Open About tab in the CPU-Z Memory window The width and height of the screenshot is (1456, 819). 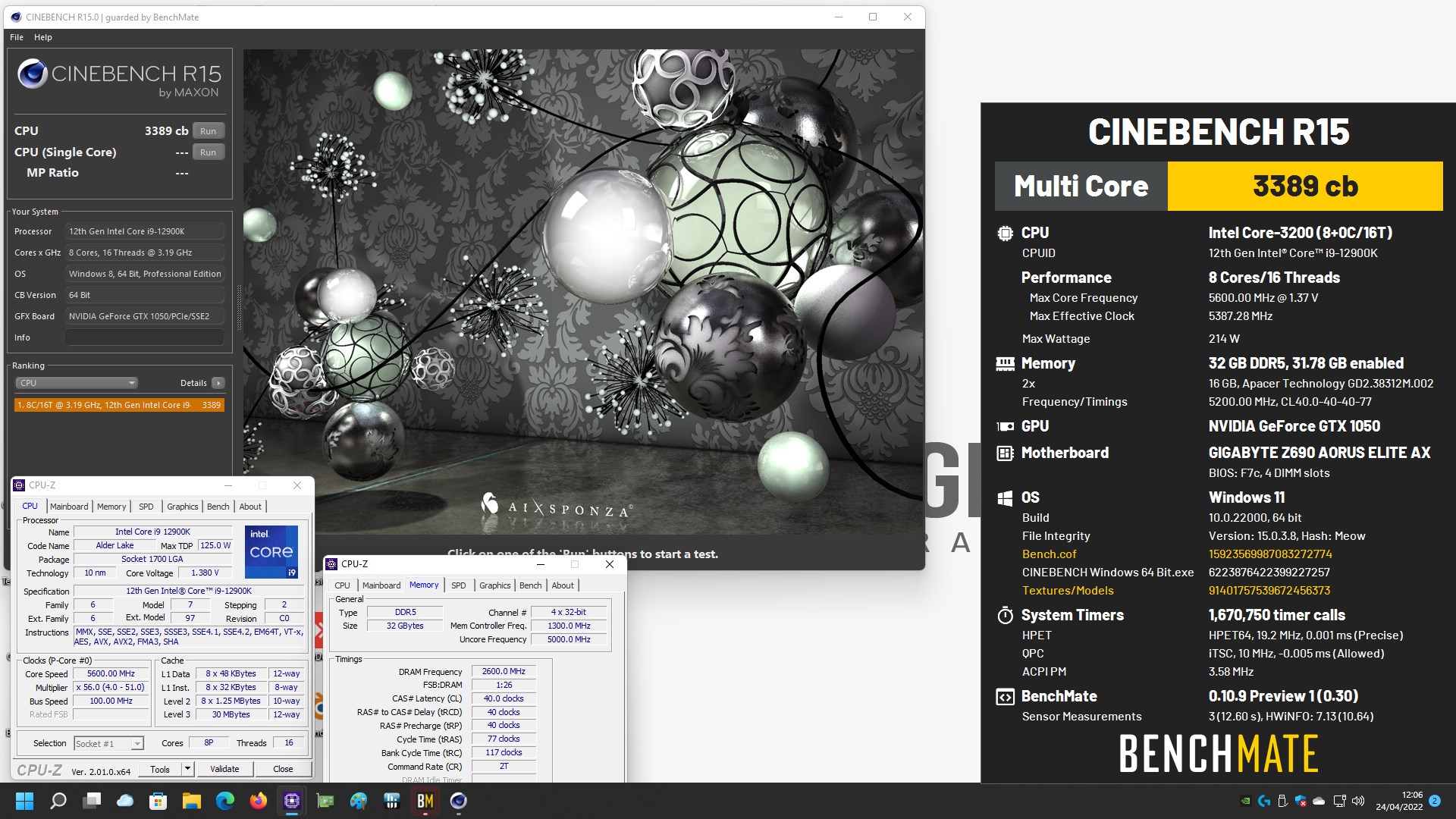[563, 585]
